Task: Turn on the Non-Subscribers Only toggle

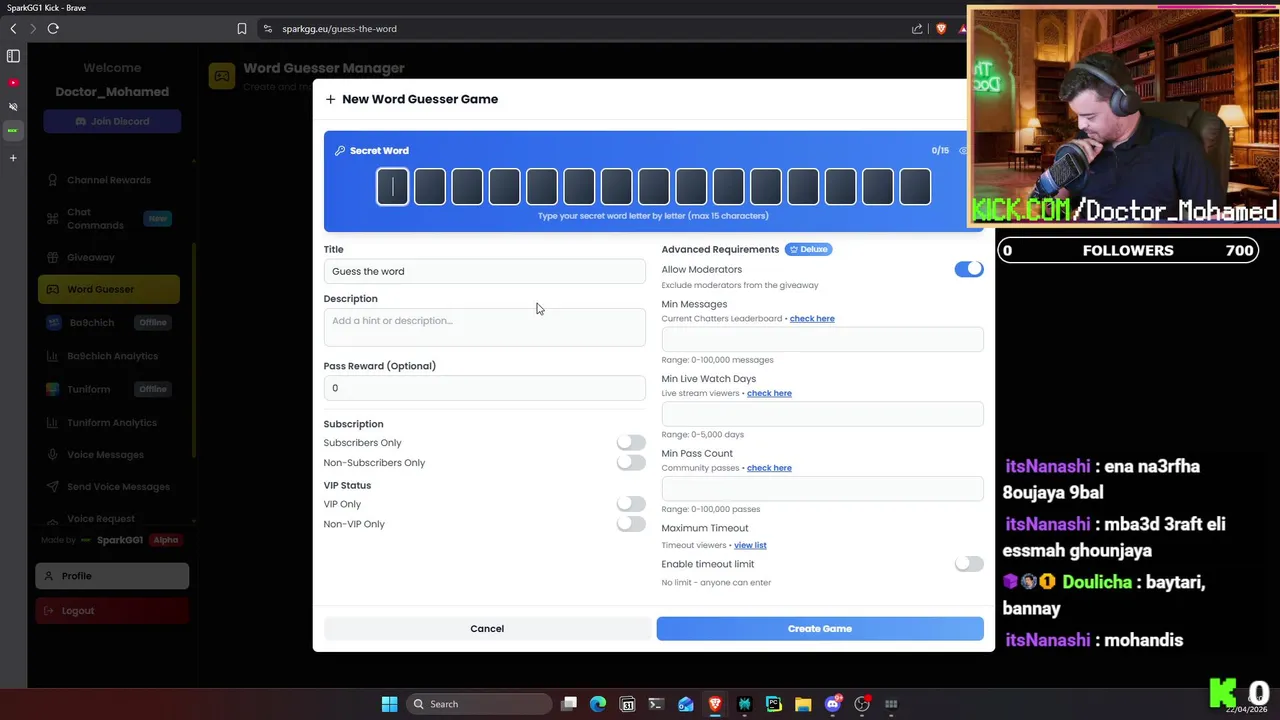Action: pyautogui.click(x=631, y=462)
